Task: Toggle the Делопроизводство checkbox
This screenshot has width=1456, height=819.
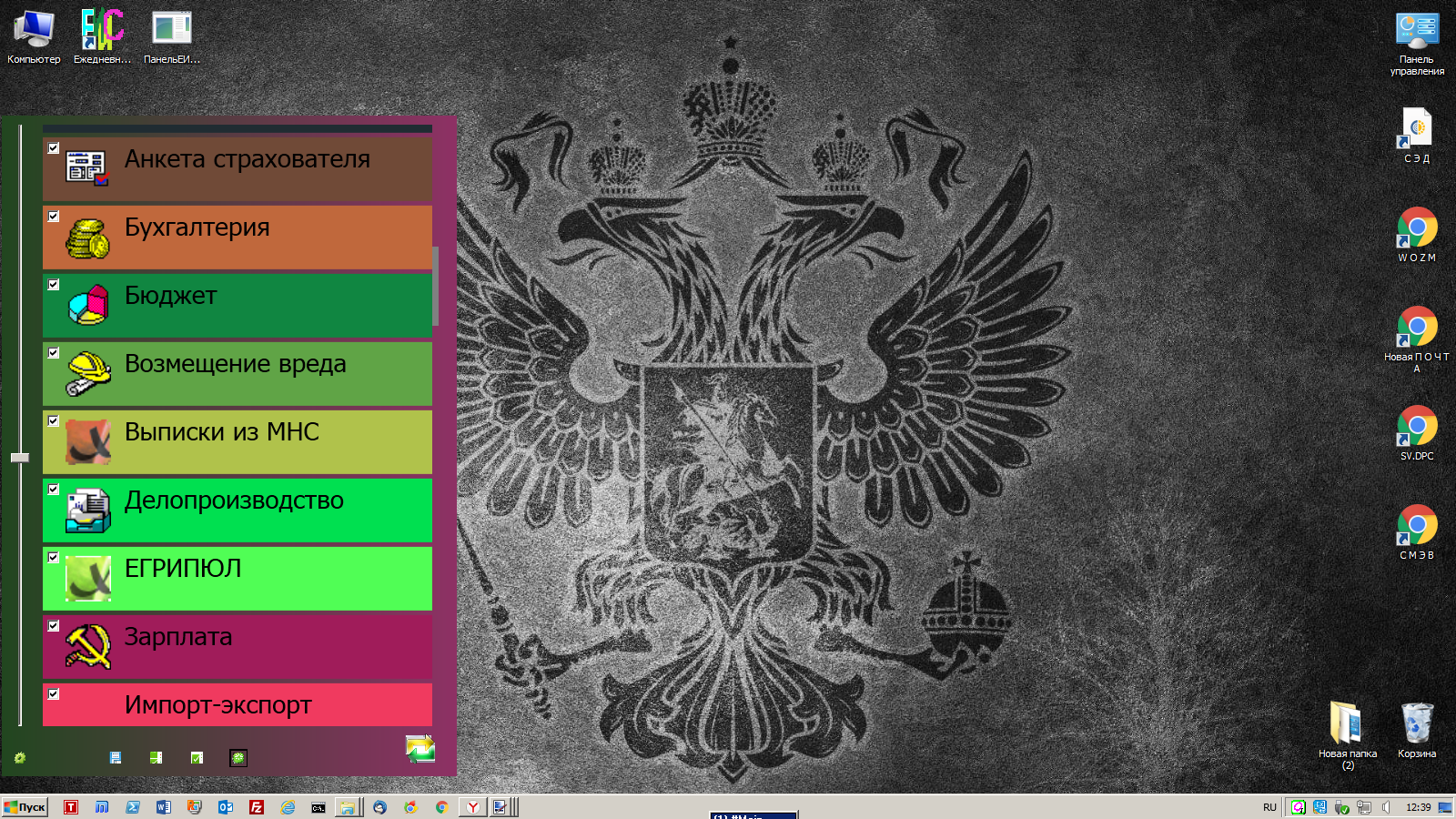Action: 54,489
